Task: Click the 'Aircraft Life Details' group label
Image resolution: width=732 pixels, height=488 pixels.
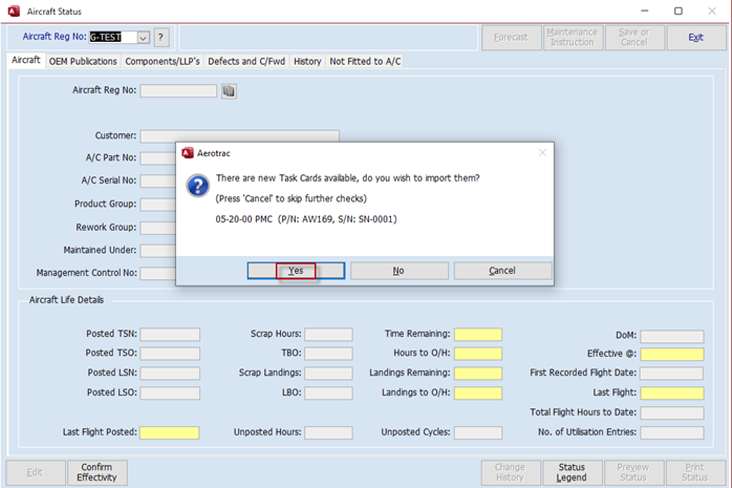Action: click(x=67, y=300)
